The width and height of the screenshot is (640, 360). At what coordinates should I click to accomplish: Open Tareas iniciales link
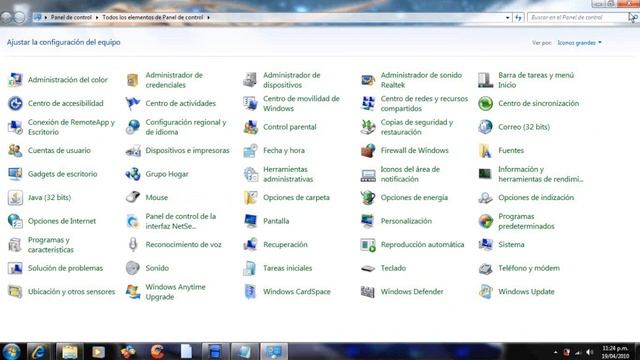coord(287,268)
